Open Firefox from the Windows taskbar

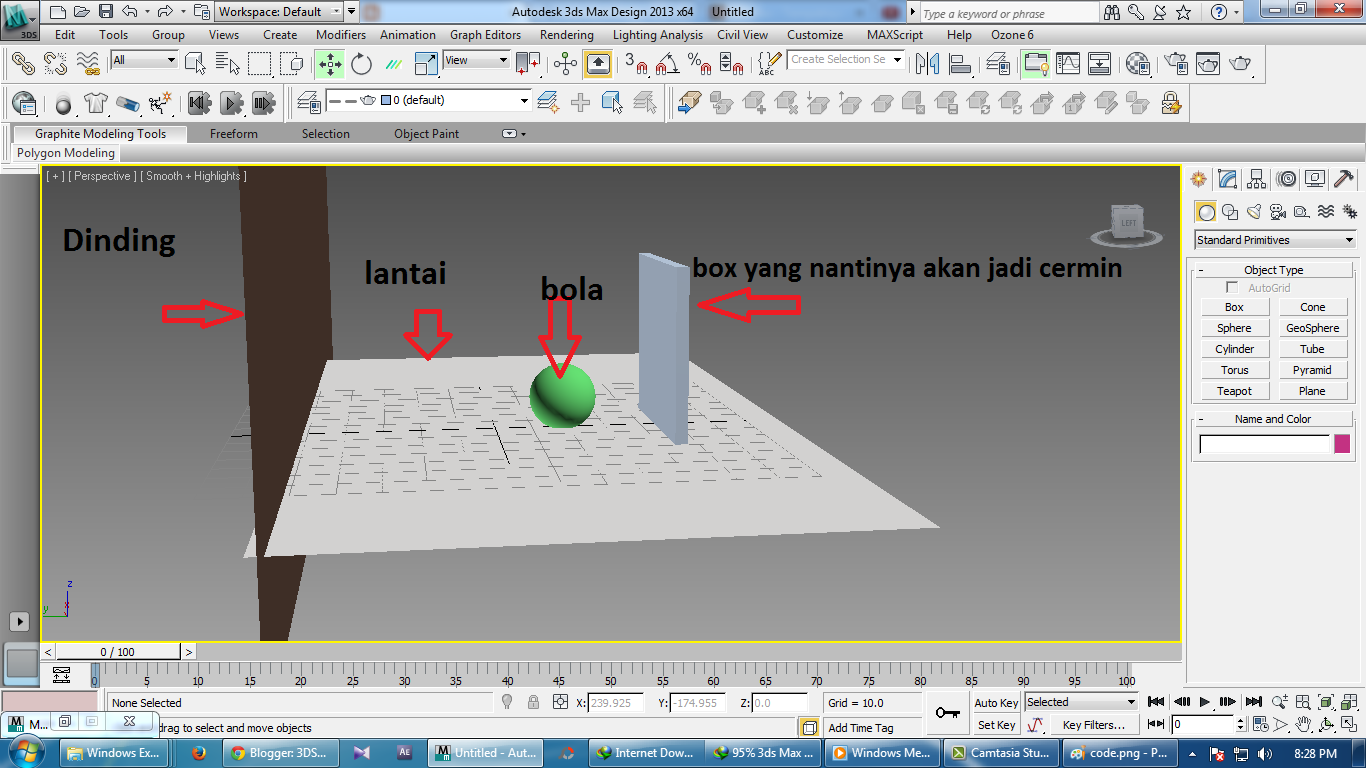click(x=198, y=752)
